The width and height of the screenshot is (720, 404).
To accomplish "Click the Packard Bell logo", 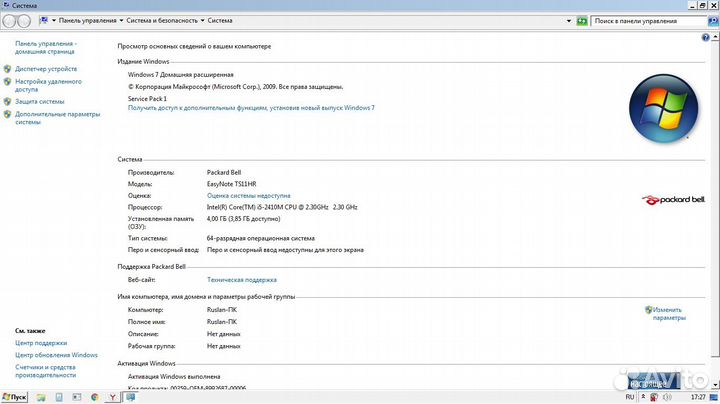I will point(673,200).
